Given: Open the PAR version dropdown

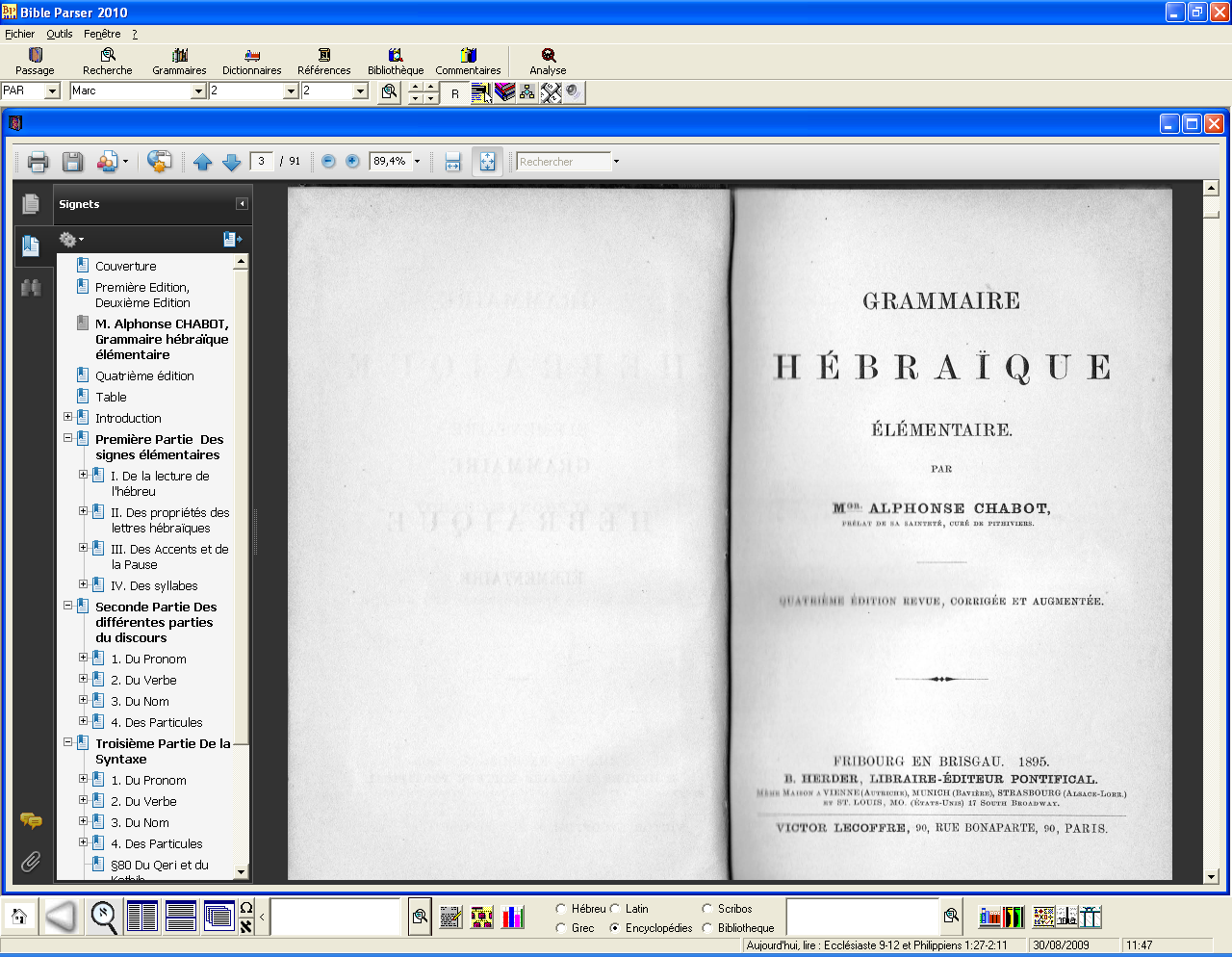Looking at the screenshot, I should 52,91.
